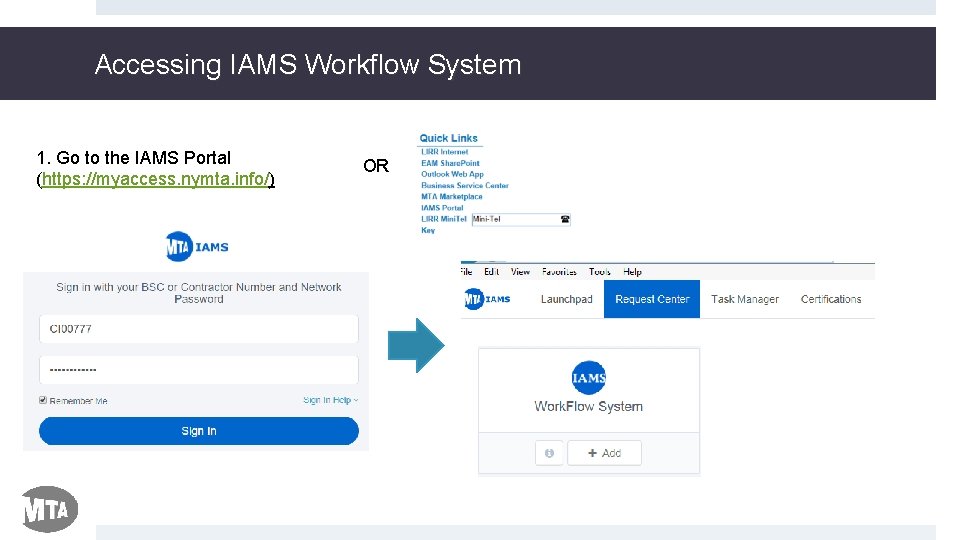
Task: Select the Request Center tab
Action: tap(652, 299)
